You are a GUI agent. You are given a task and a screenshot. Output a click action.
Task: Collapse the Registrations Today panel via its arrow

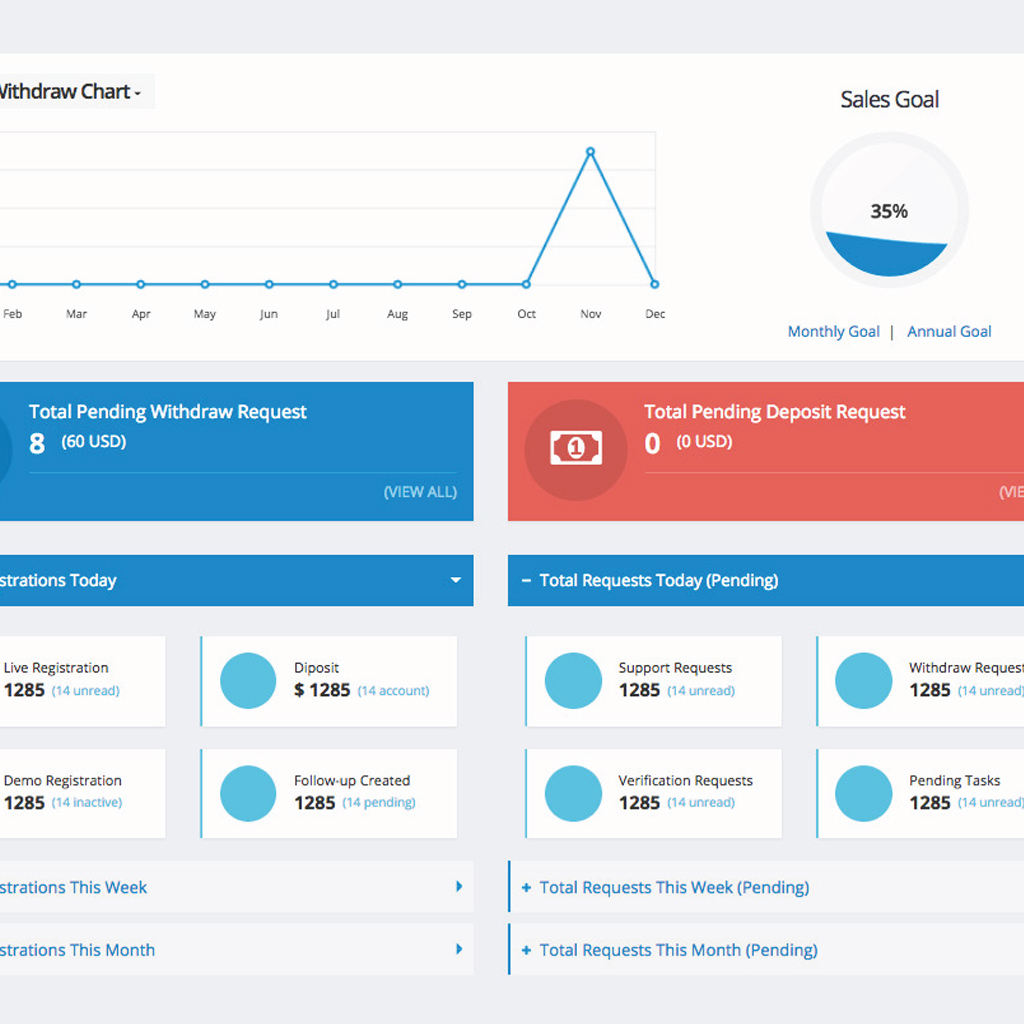tap(456, 580)
